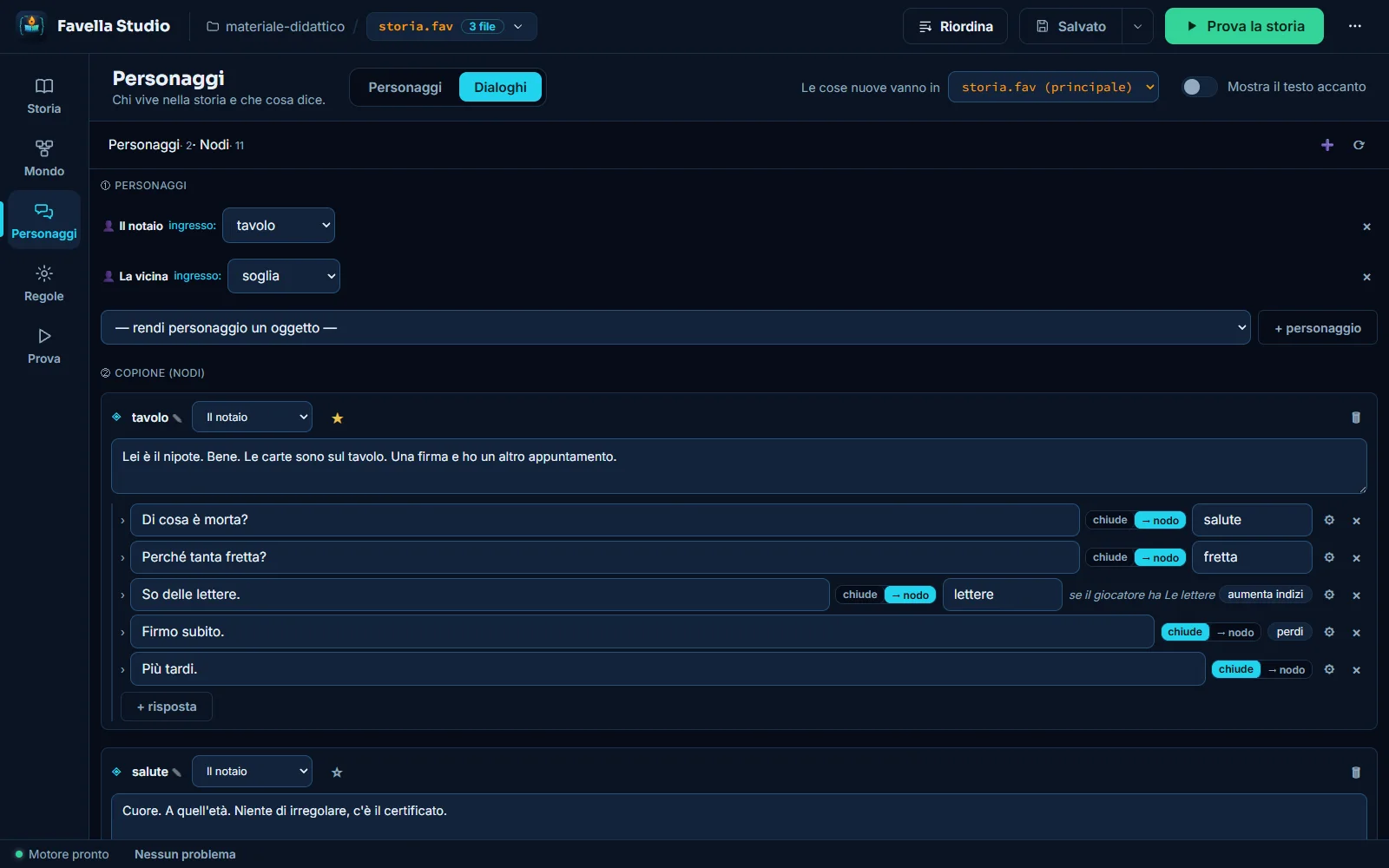
Task: Switch to the Dialoghi tab
Action: coord(500,87)
